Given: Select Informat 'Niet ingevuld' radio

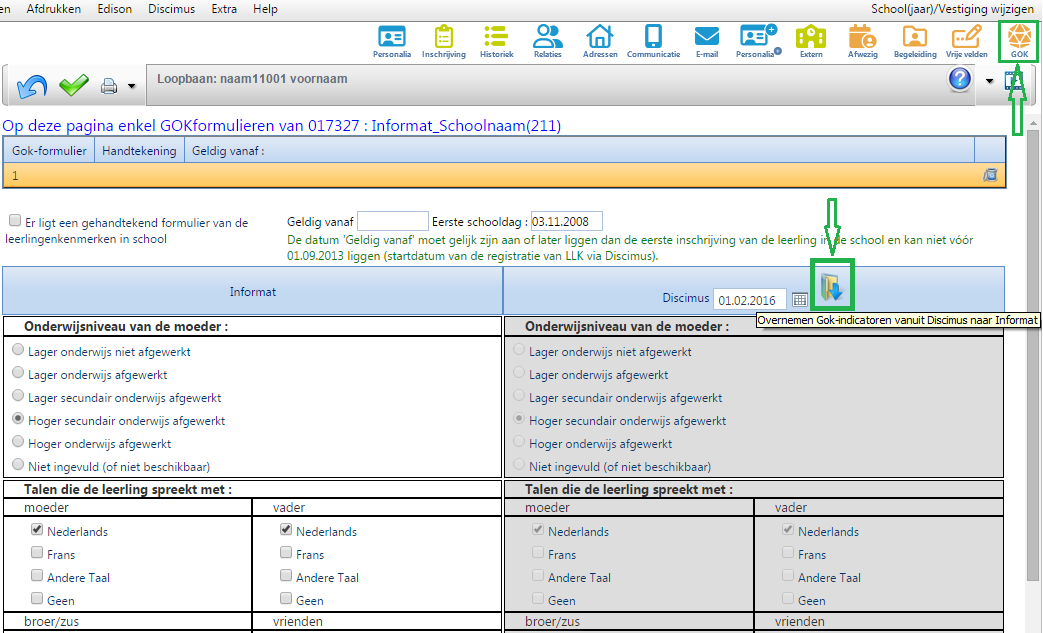Looking at the screenshot, I should (18, 464).
